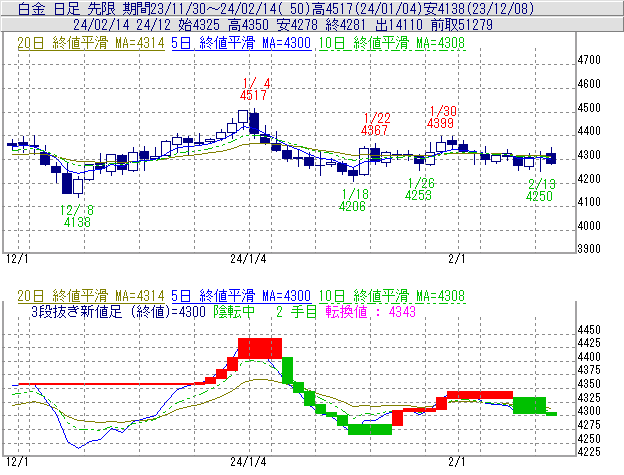Click the 2/1 date label under upper chart
Screen dimensions: 624x475
point(457,259)
